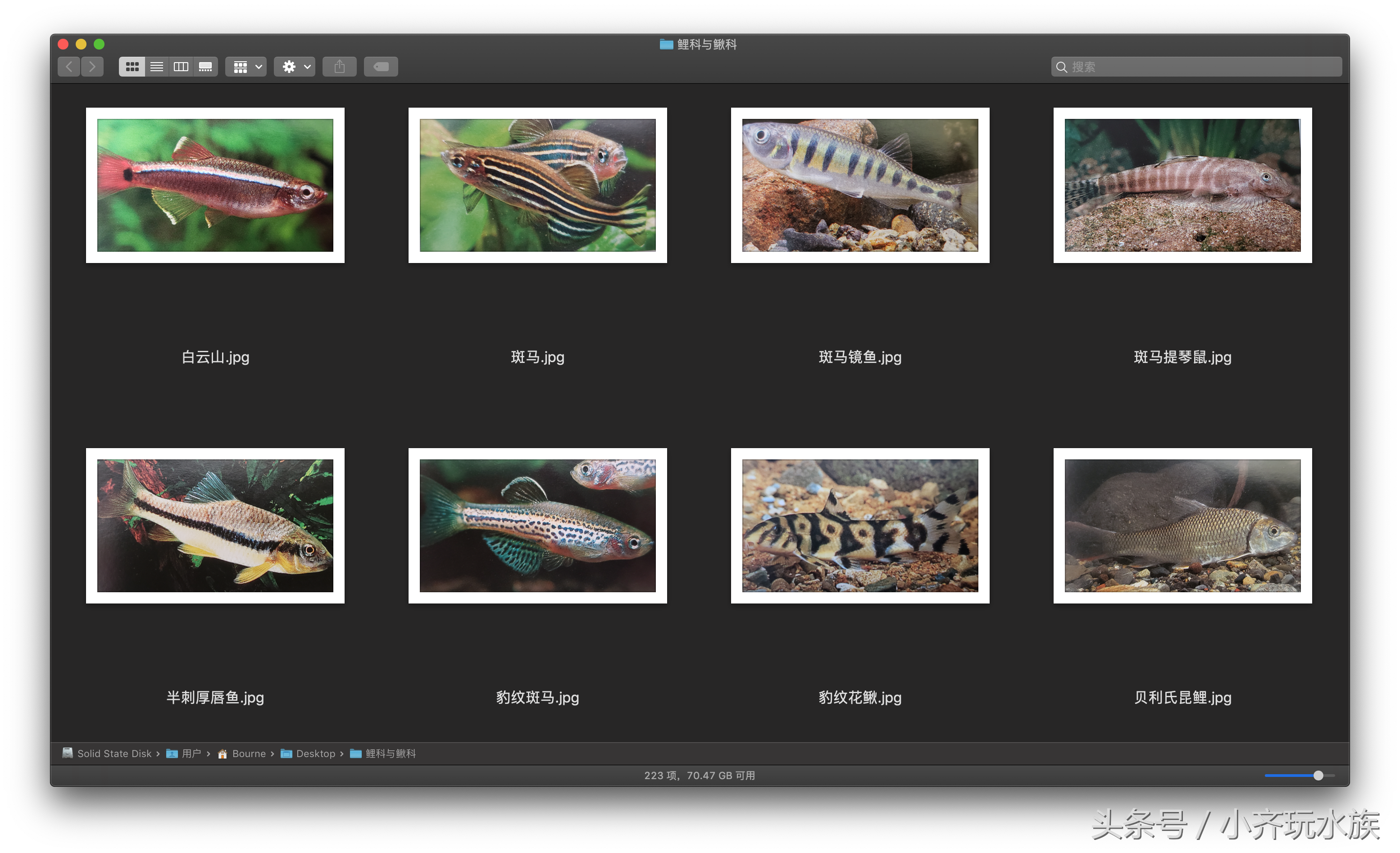Click the file name 斑马.jpg
Image resolution: width=1400 pixels, height=853 pixels.
pos(538,357)
